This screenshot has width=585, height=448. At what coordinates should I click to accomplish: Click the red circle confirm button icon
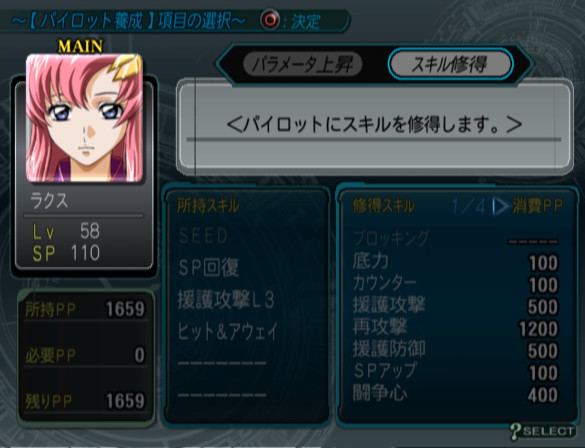point(270,20)
